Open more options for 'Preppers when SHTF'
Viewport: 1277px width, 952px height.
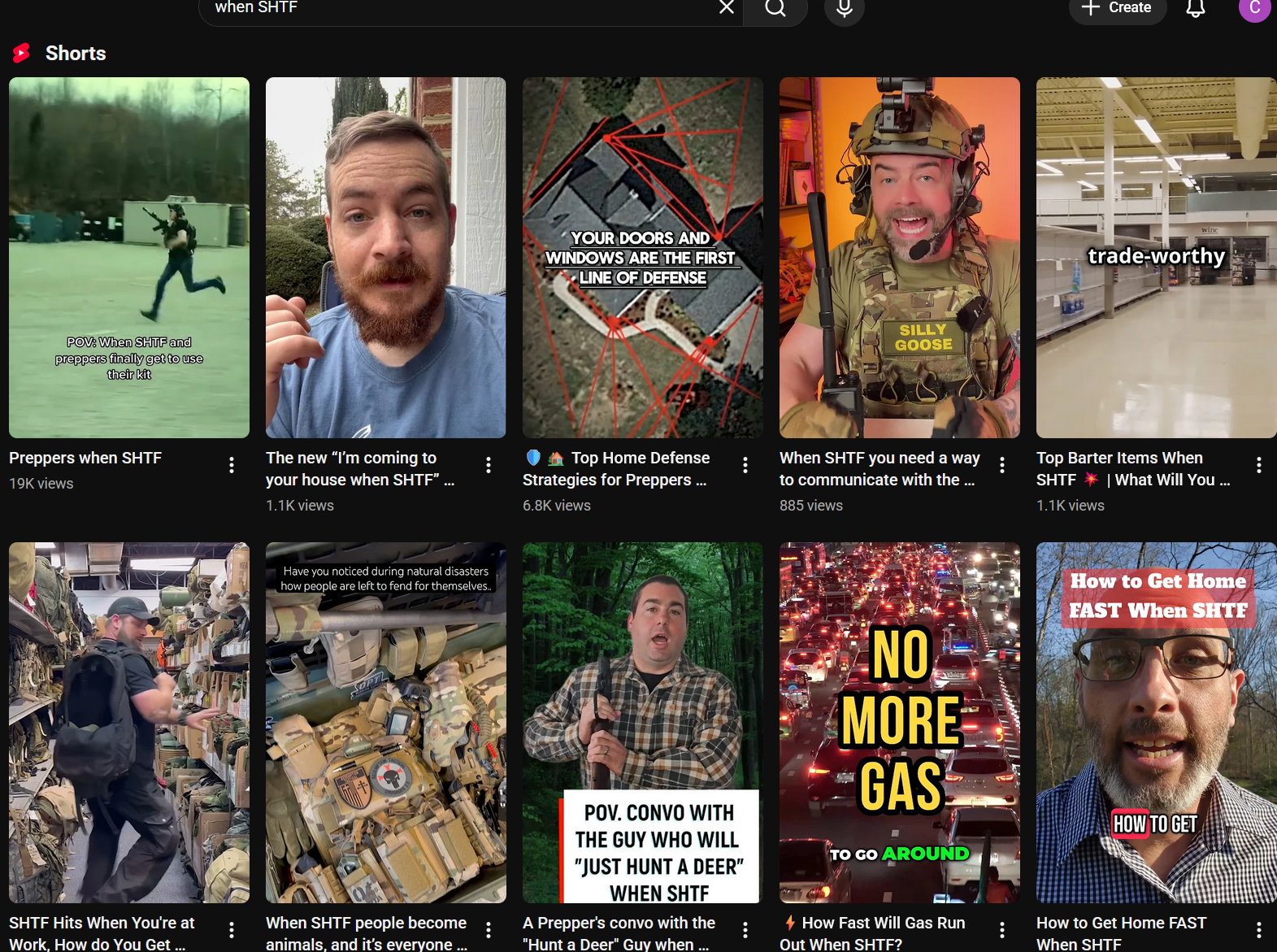pyautogui.click(x=232, y=465)
